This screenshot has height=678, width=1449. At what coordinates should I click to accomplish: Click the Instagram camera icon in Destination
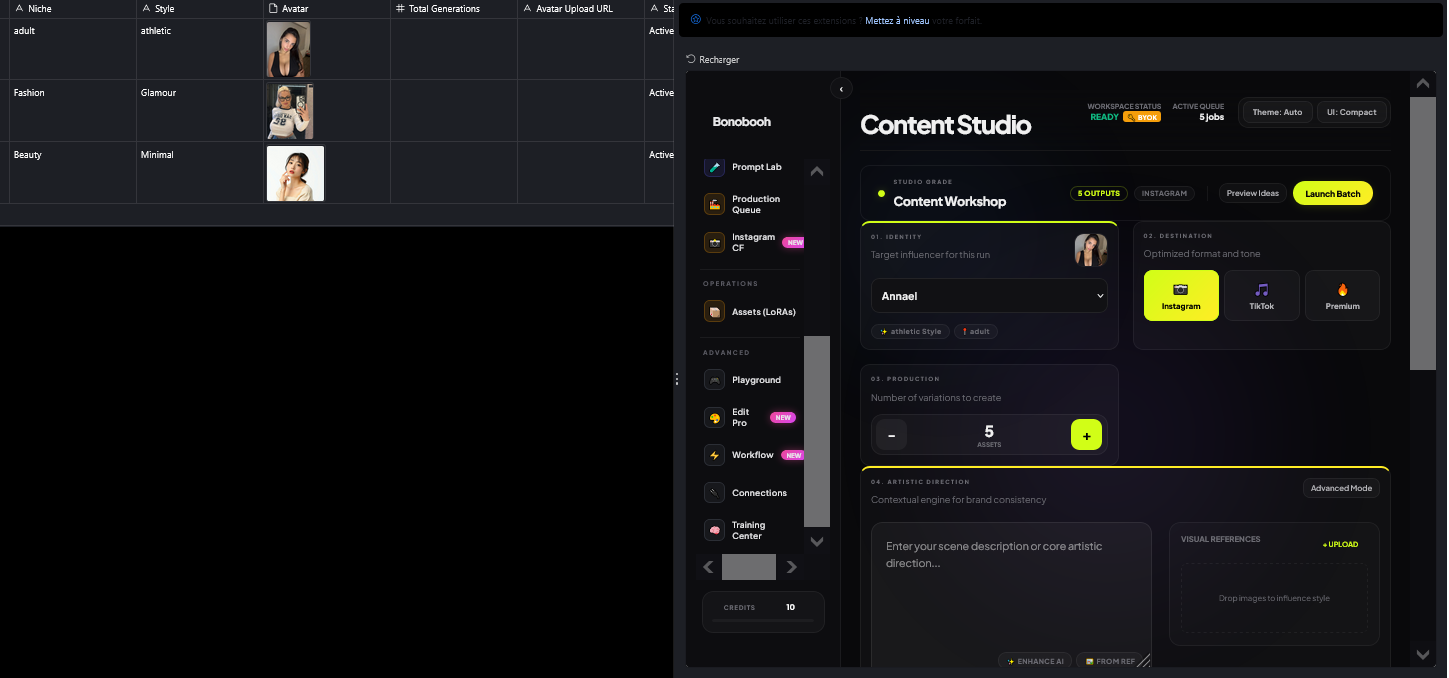(x=1181, y=289)
